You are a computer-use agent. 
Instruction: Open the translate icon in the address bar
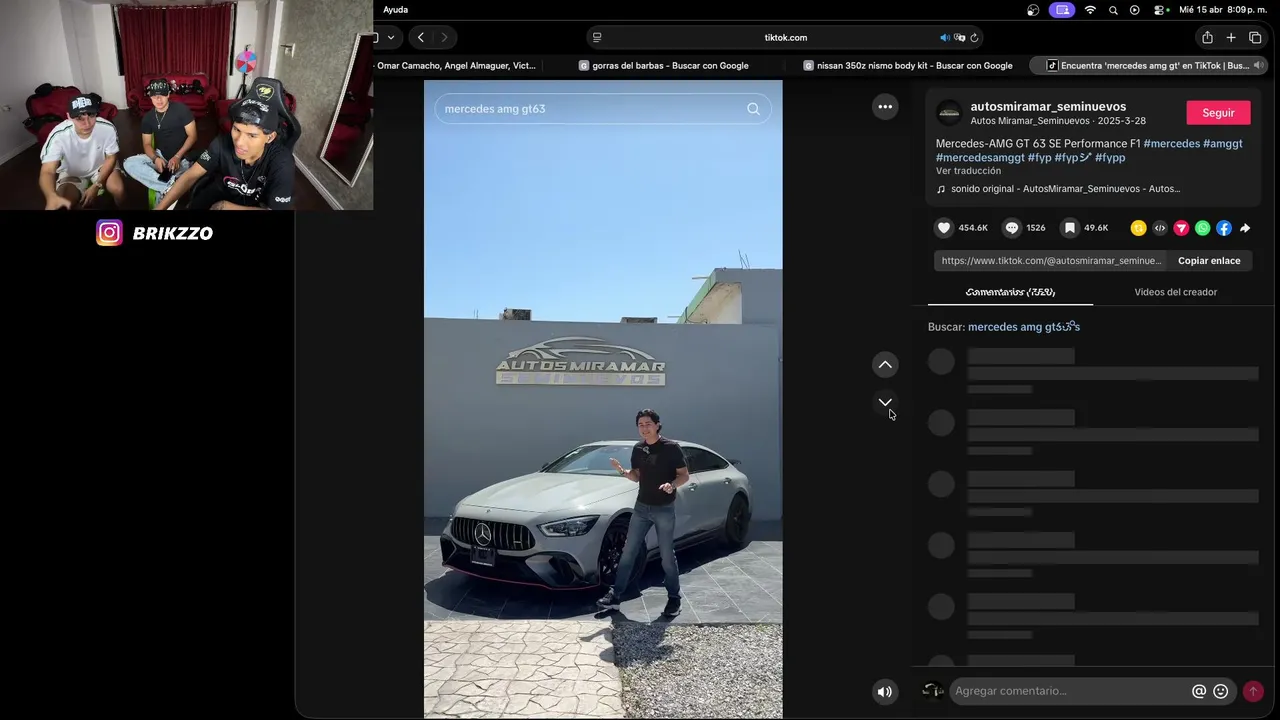tap(960, 38)
